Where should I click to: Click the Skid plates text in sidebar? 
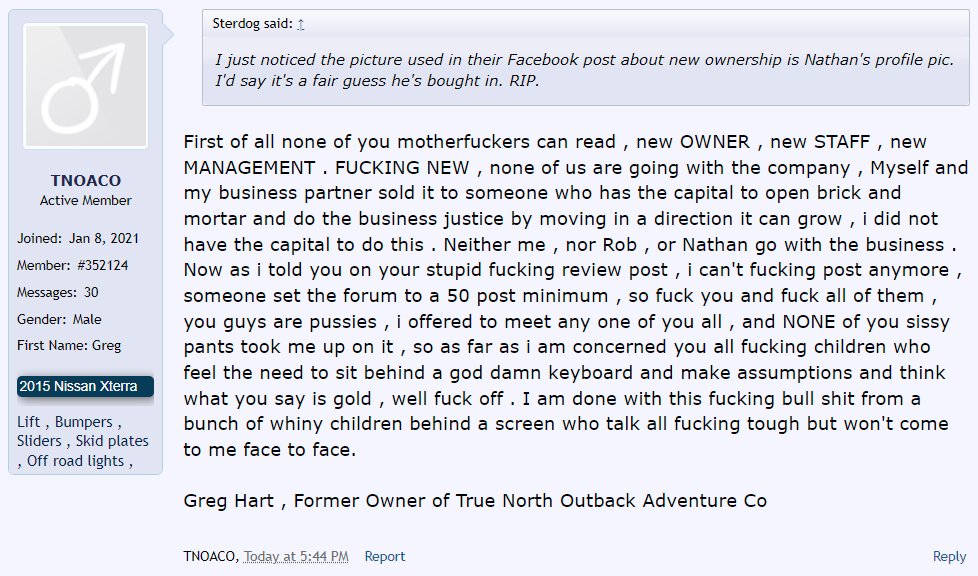112,441
